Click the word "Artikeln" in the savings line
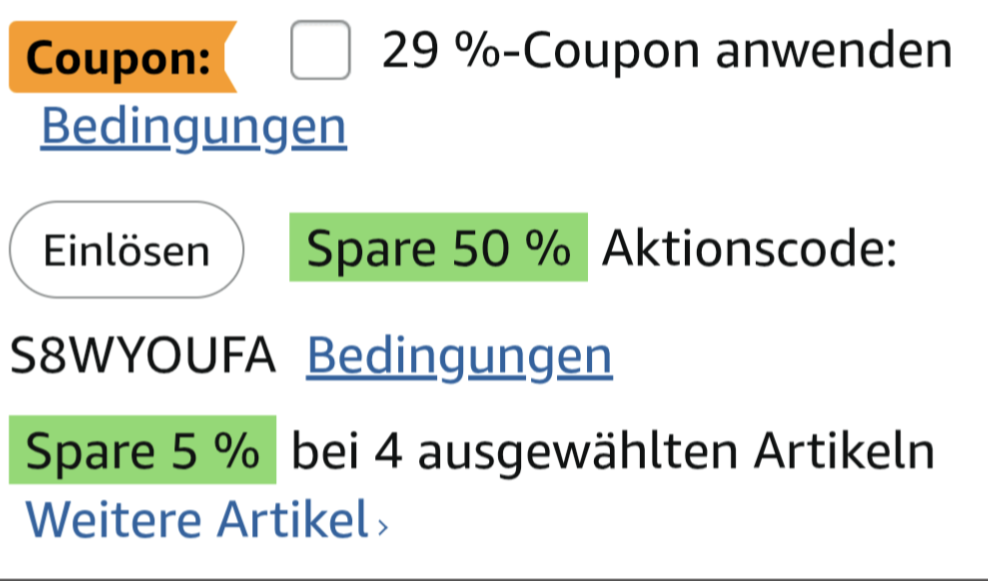This screenshot has width=988, height=581. pyautogui.click(x=845, y=451)
